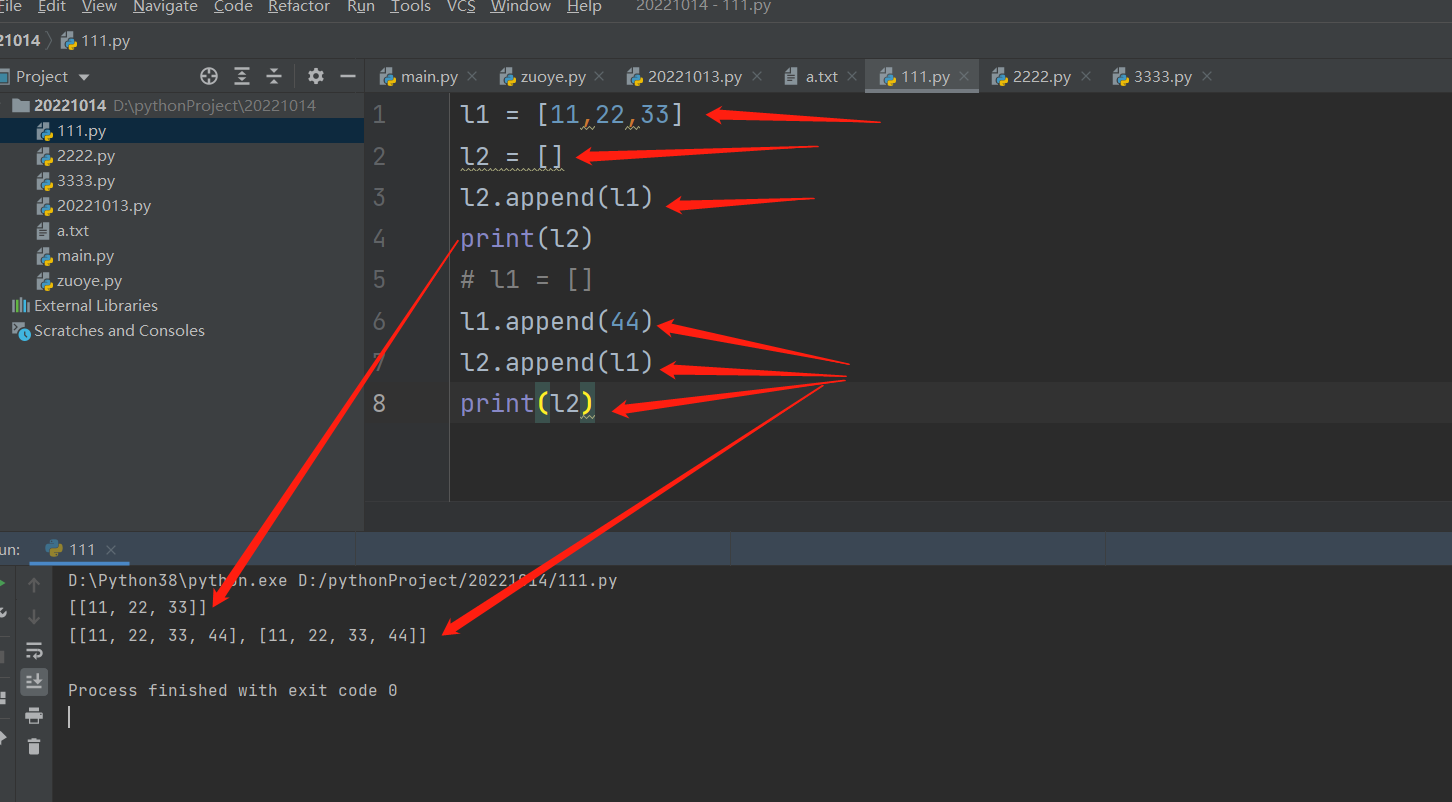Viewport: 1452px width, 802px height.
Task: Click the python.exe command line in console
Action: 342,580
